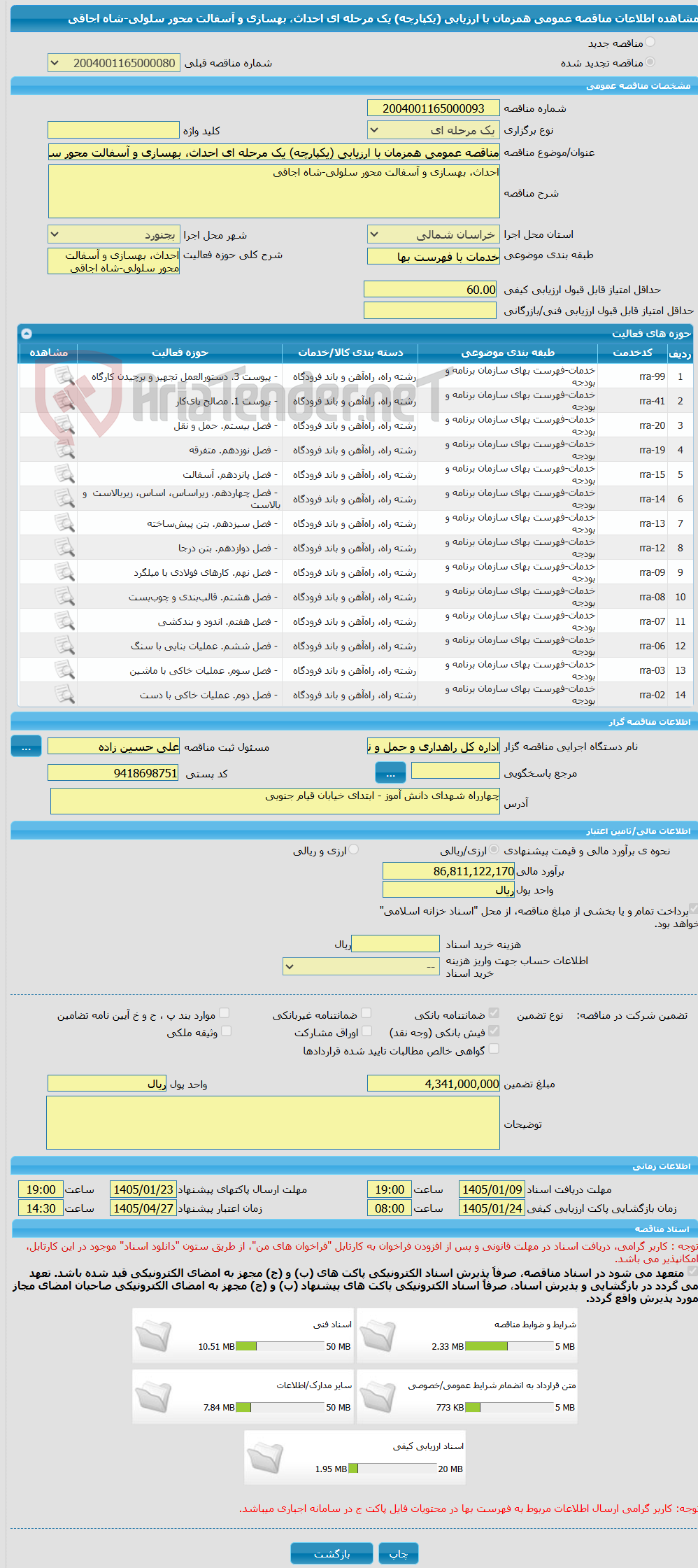698x1568 pixels.
Task: Focus the هزینه خرید اسناد field
Action: (x=395, y=944)
